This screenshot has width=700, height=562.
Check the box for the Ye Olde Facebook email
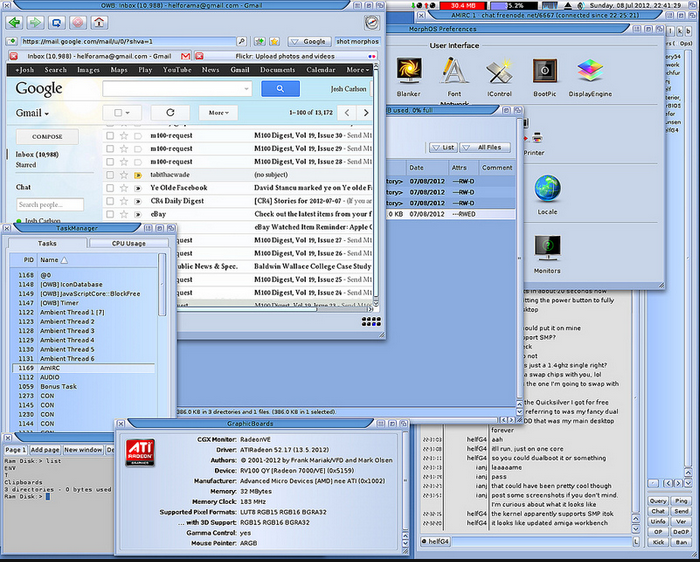pyautogui.click(x=110, y=188)
